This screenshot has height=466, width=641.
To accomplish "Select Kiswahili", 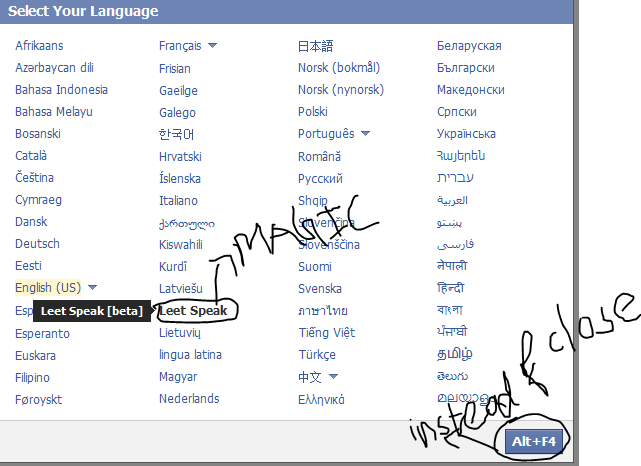I will [x=181, y=244].
